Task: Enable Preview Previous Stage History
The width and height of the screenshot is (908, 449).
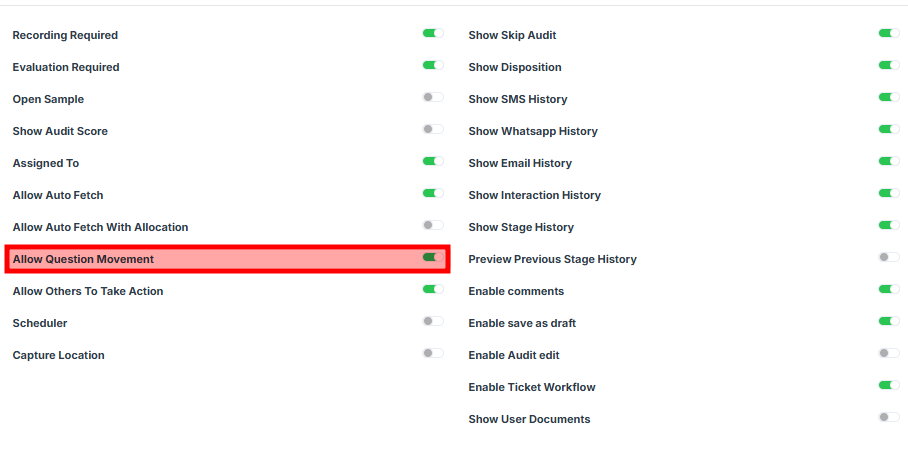Action: (889, 257)
